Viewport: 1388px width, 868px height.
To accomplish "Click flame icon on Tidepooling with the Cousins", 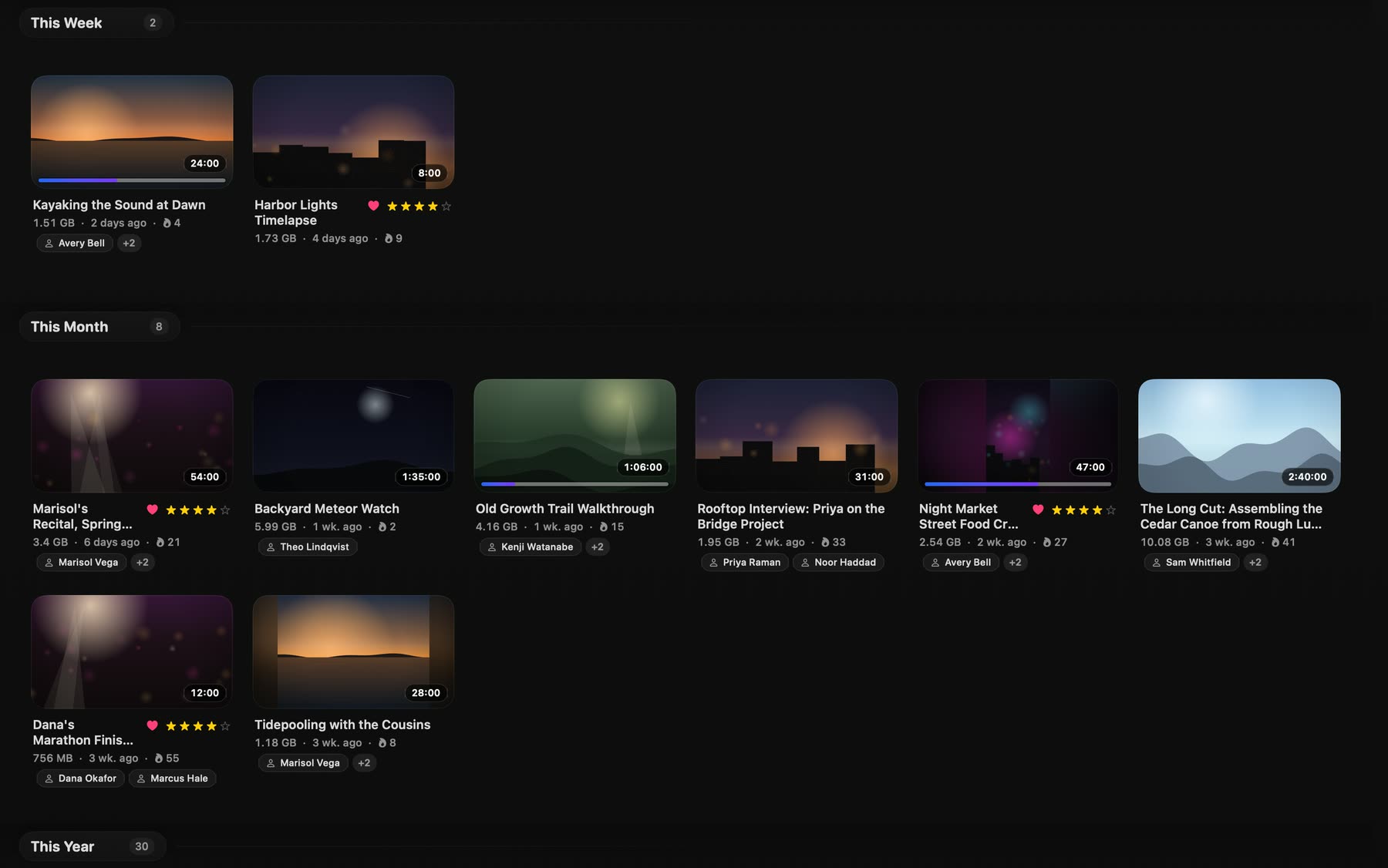I will [382, 742].
